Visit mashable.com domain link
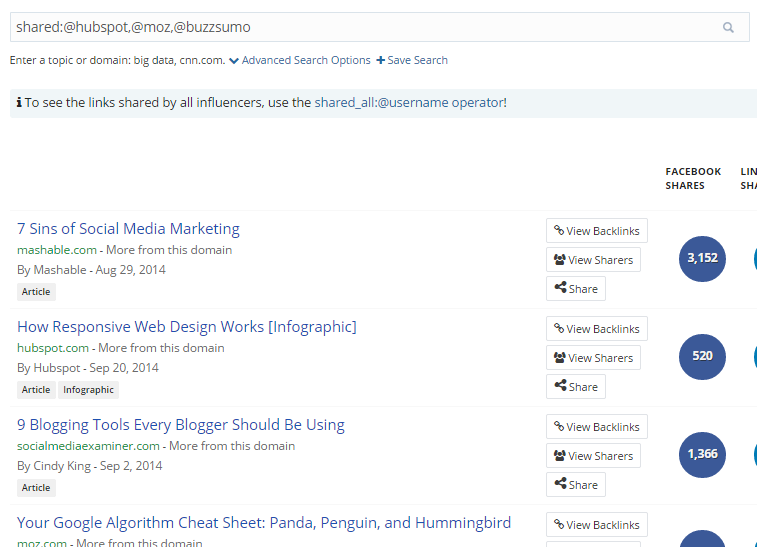The width and height of the screenshot is (757, 547). pyautogui.click(x=57, y=250)
